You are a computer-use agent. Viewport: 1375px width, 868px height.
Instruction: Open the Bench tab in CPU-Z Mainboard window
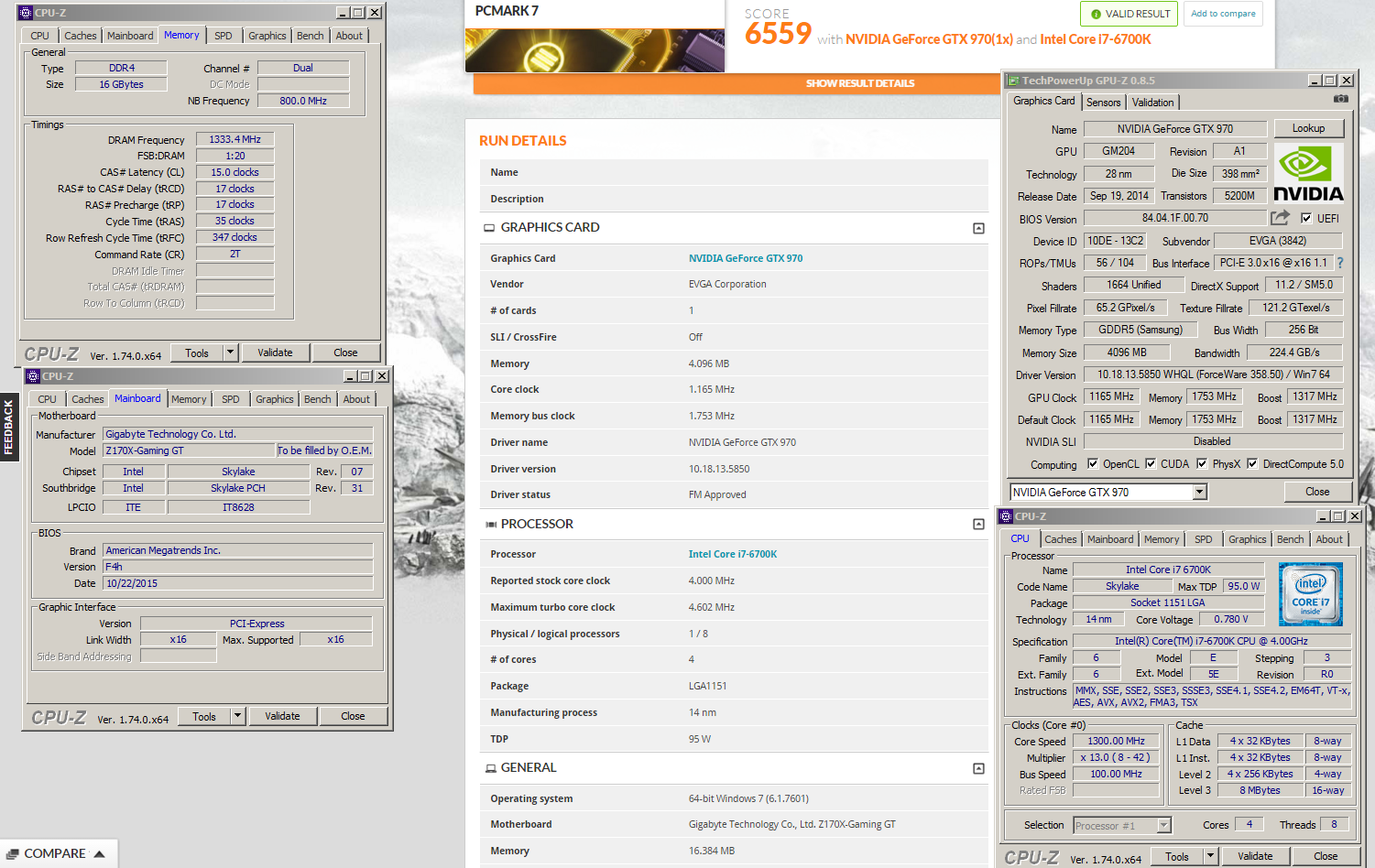318,399
